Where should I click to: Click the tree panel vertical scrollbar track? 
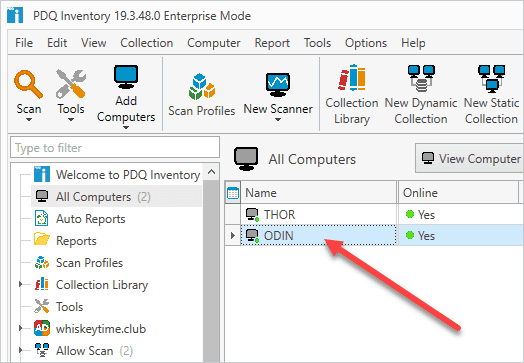[x=211, y=271]
